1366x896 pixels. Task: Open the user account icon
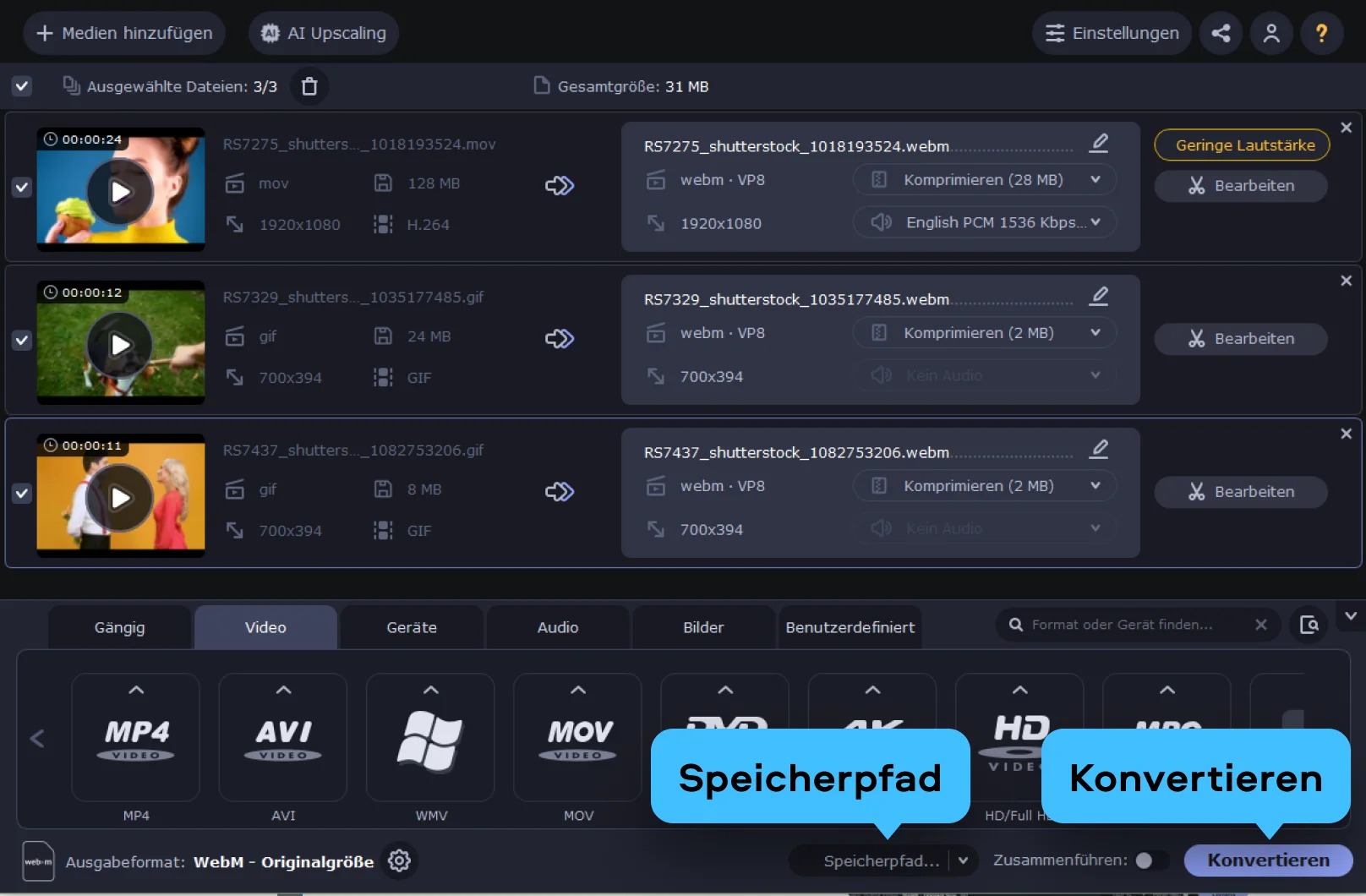[x=1270, y=33]
